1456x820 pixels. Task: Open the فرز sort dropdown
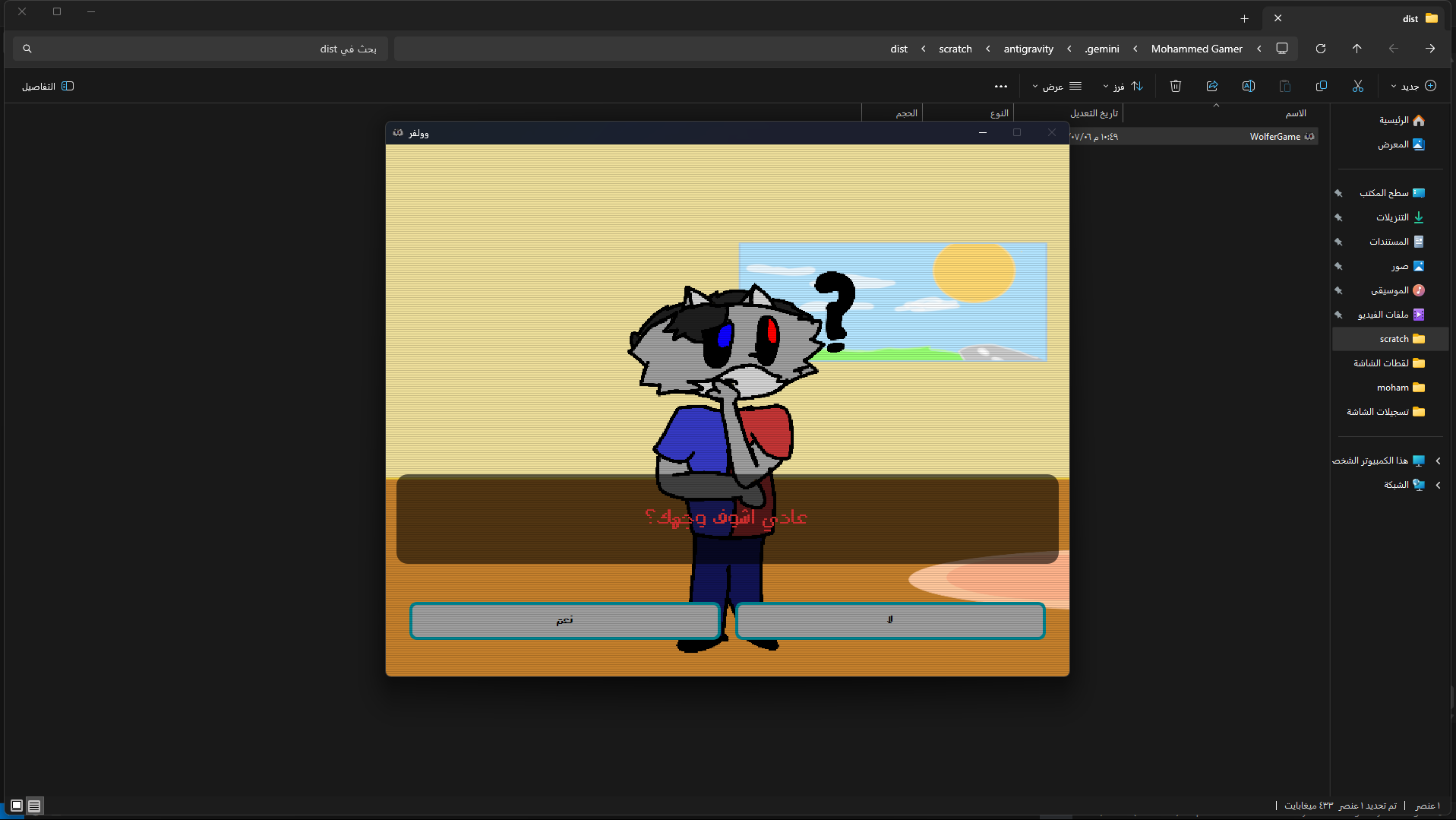pos(1123,86)
